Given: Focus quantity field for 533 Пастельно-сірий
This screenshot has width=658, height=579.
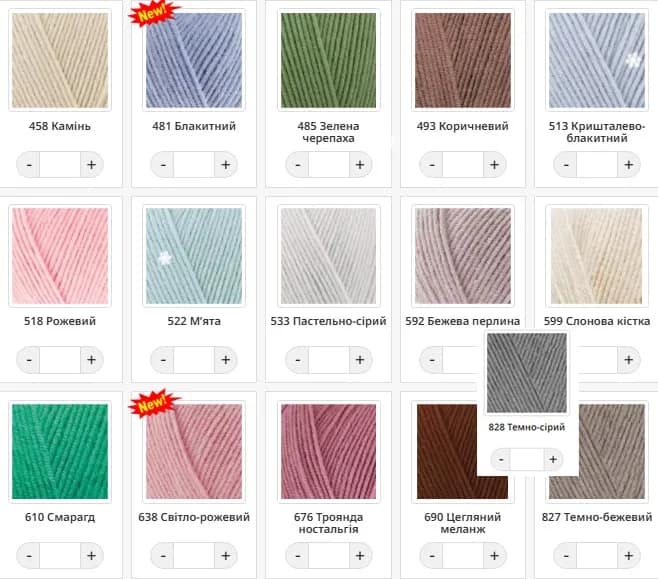Looking at the screenshot, I should tap(329, 360).
